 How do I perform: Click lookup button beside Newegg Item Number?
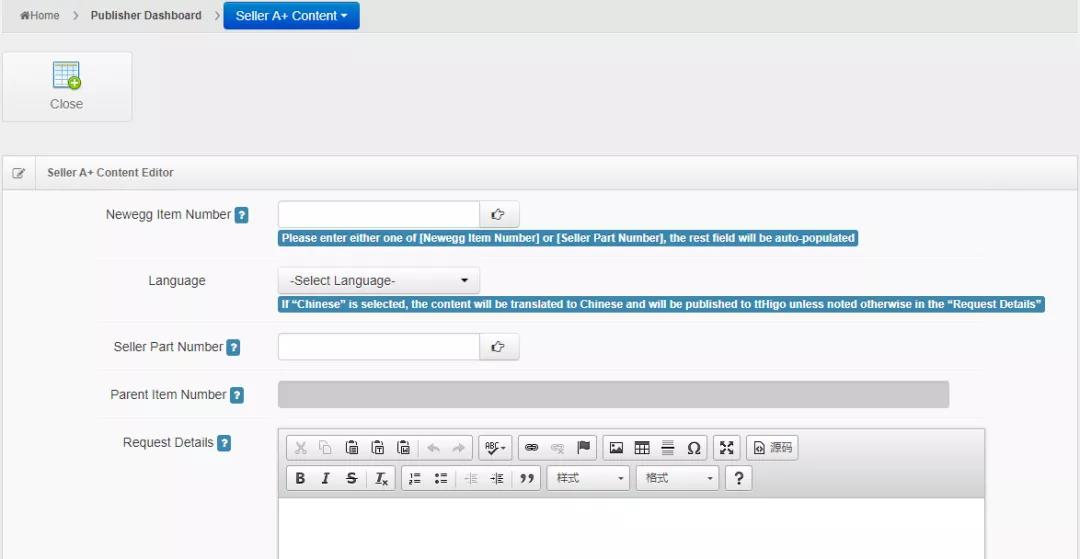point(499,214)
